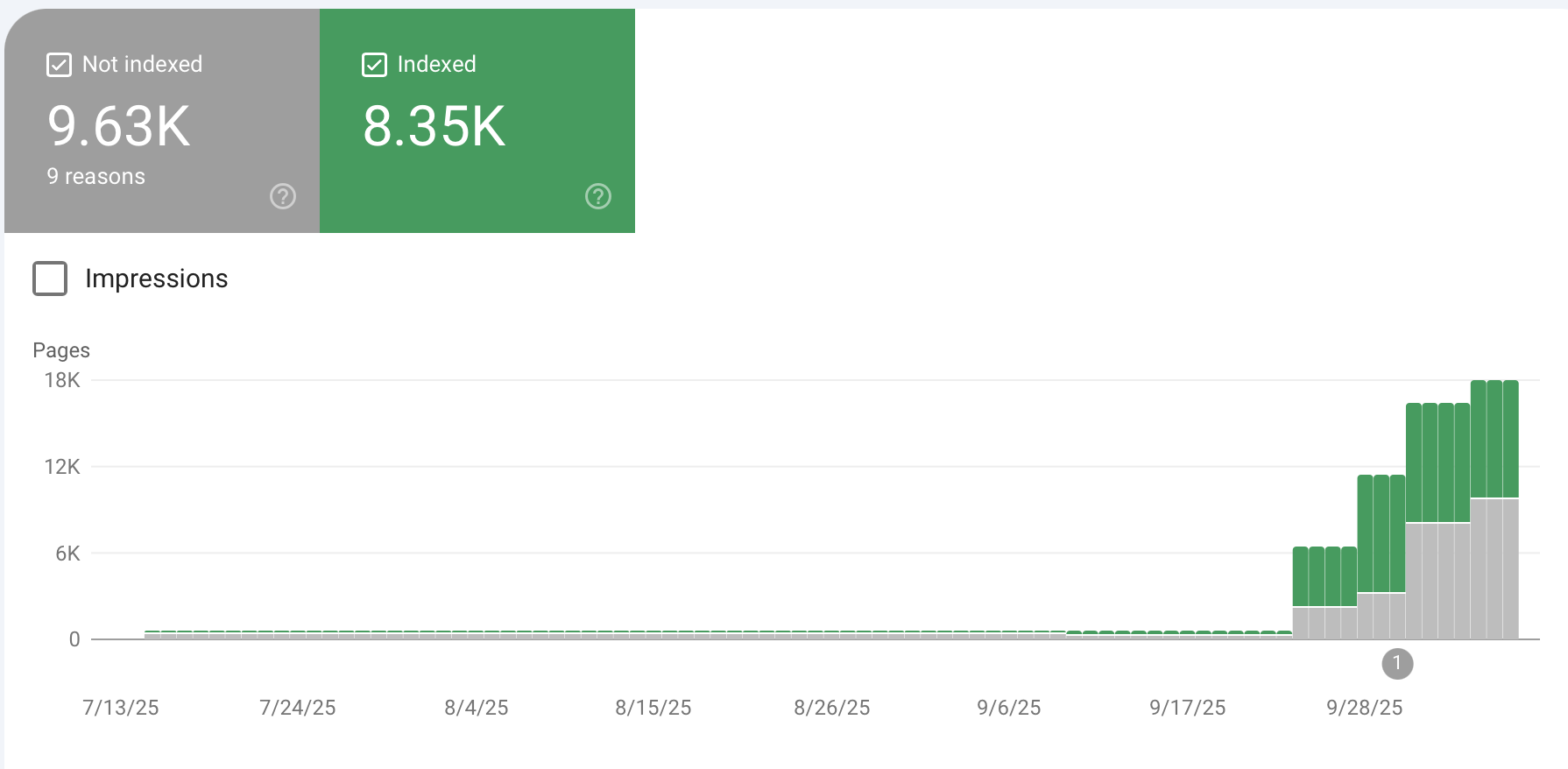Uncheck the Not indexed checkbox
1568x769 pixels.
point(59,65)
